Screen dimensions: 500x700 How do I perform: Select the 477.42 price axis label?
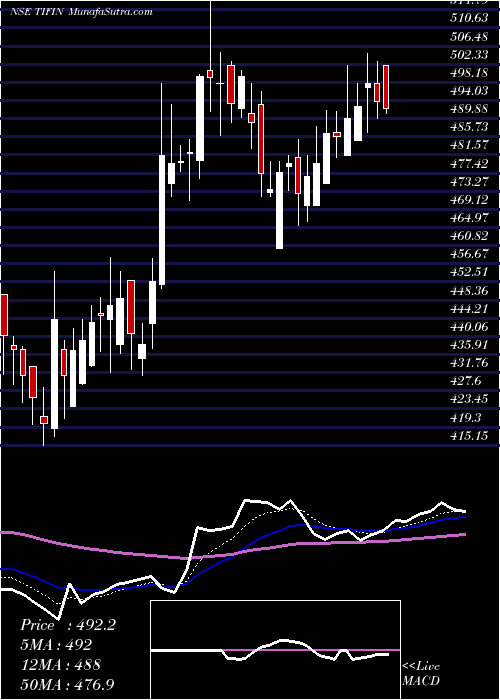(469, 163)
